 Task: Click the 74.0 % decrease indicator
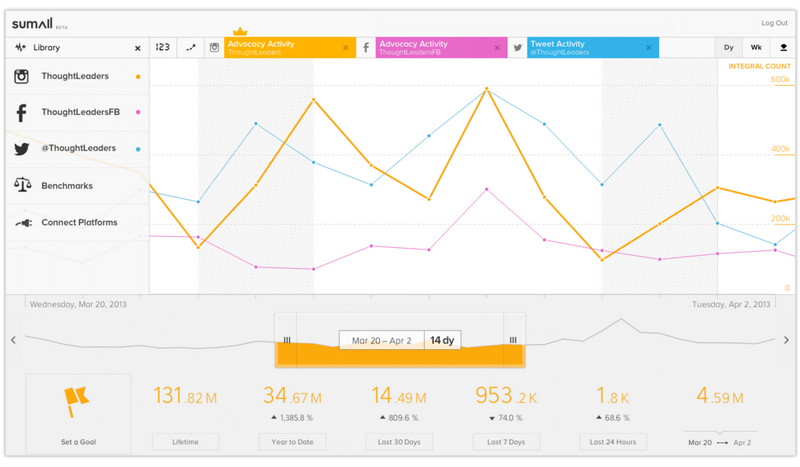coord(506,418)
